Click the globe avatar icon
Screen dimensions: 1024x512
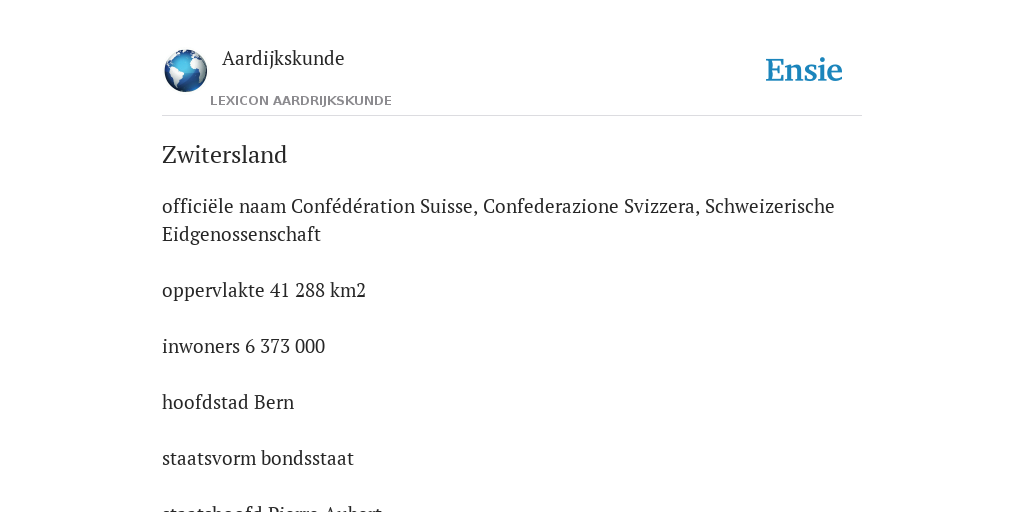[x=185, y=71]
